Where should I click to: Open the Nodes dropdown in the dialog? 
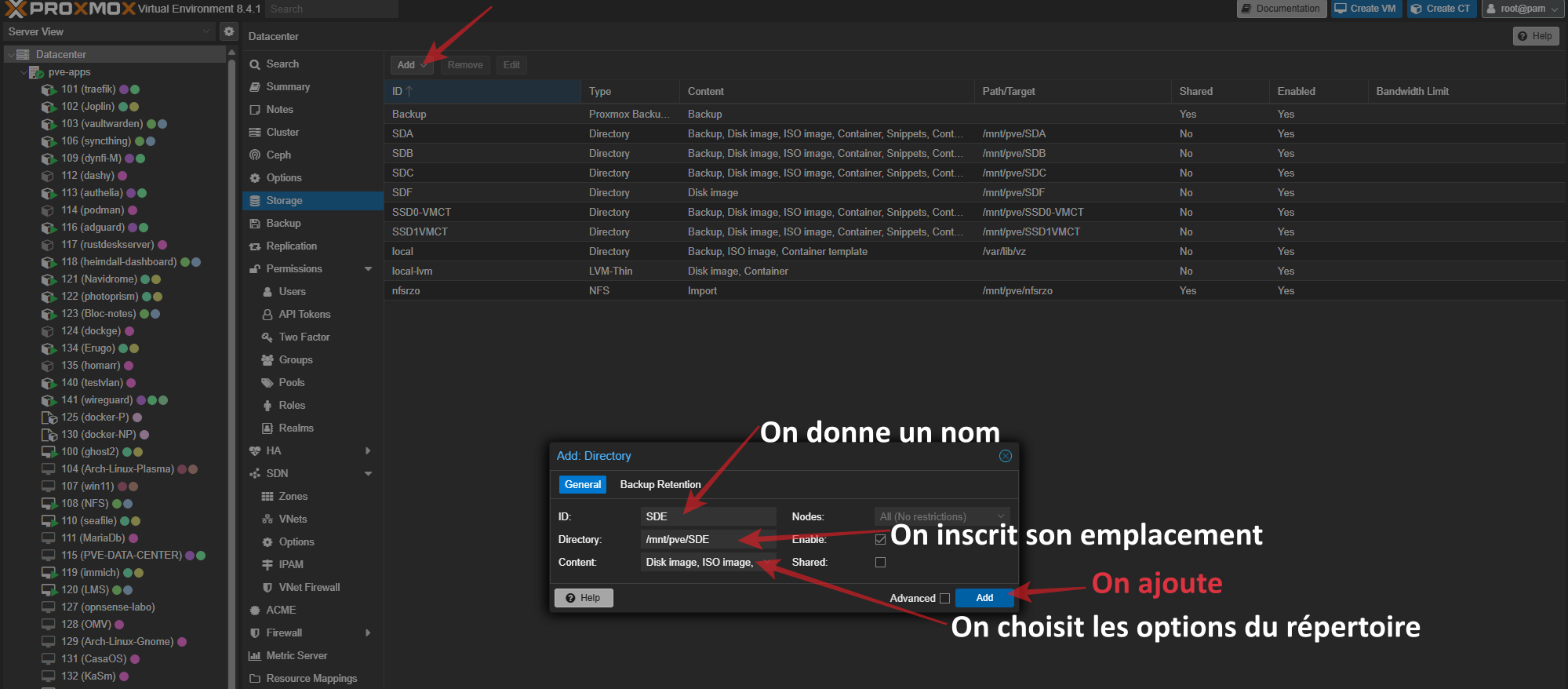click(941, 516)
